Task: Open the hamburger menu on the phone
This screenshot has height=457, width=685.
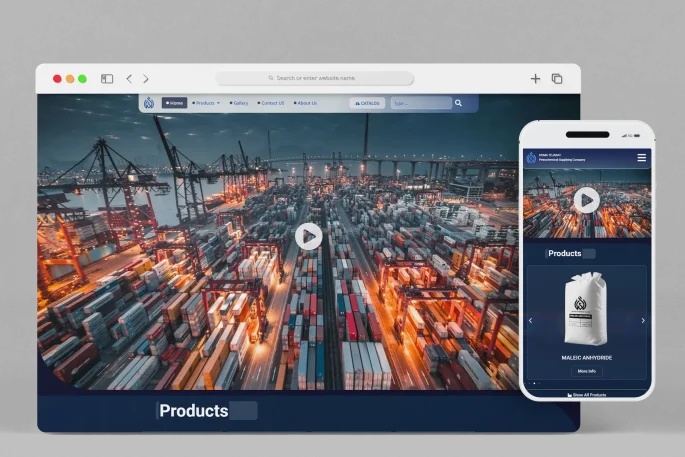Action: pyautogui.click(x=642, y=158)
